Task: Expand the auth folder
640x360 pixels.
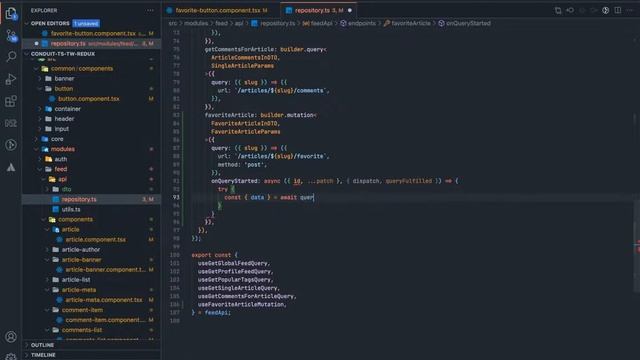Action: pyautogui.click(x=60, y=159)
